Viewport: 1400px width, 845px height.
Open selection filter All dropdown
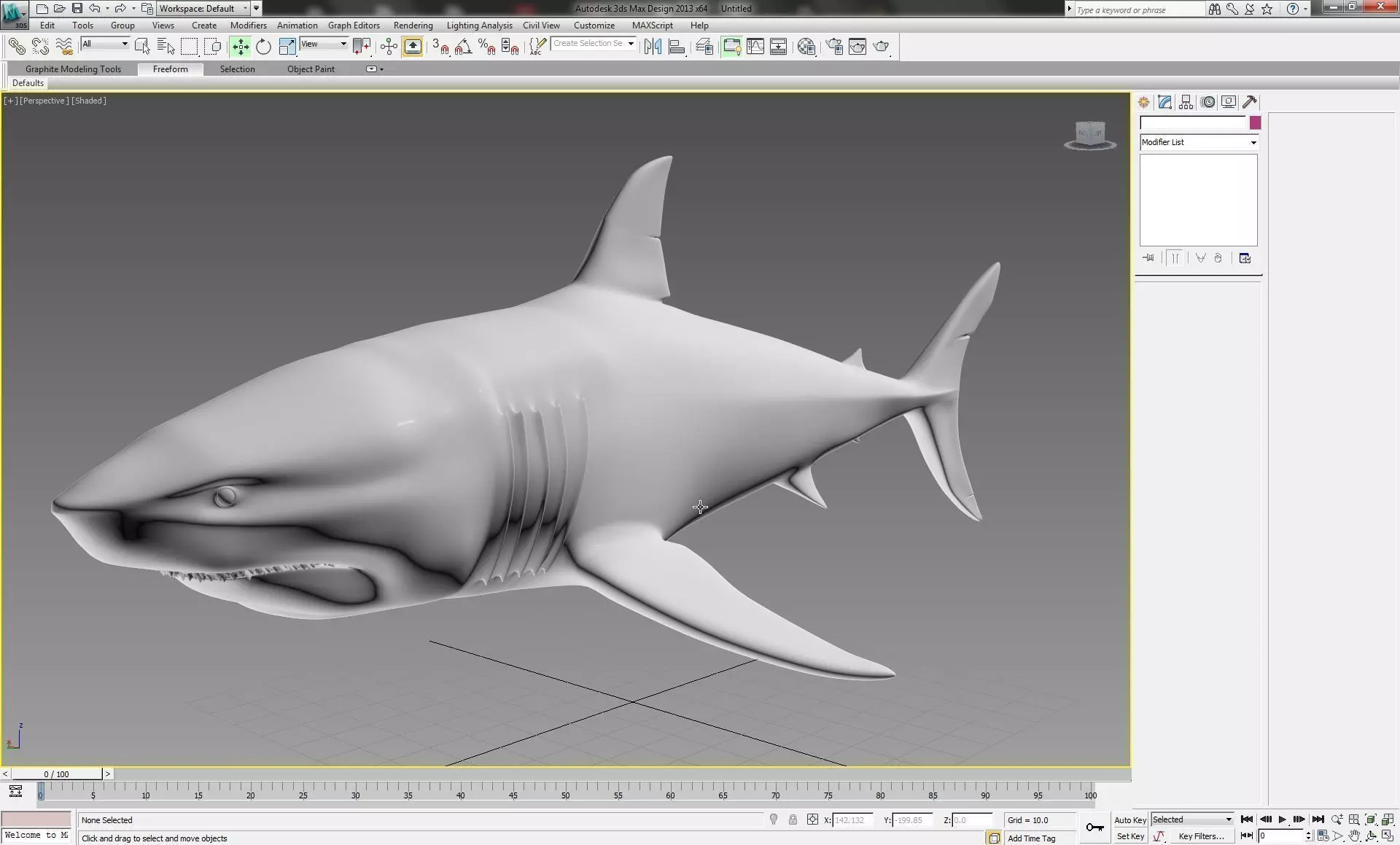[105, 44]
